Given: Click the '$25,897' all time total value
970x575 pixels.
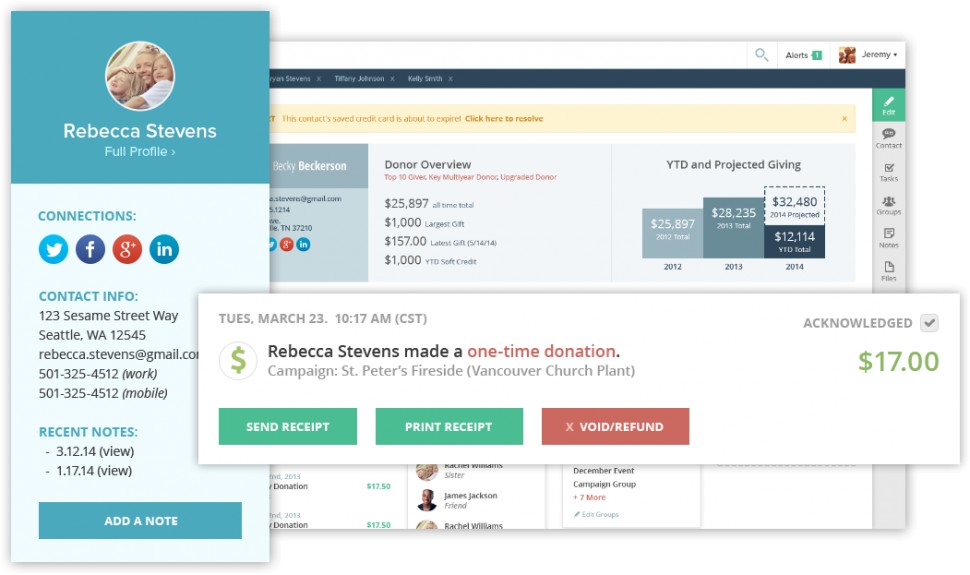Looking at the screenshot, I should (x=406, y=204).
